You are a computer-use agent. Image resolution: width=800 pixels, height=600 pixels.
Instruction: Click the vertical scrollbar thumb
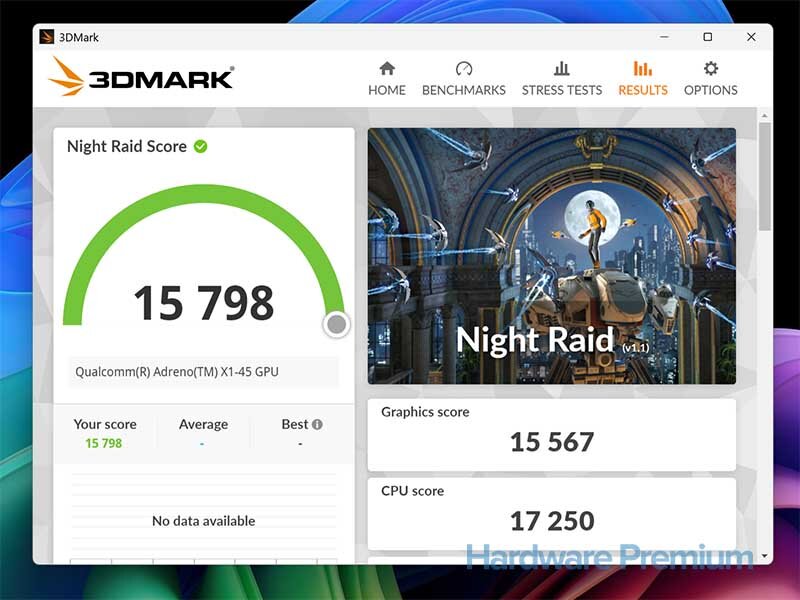764,176
